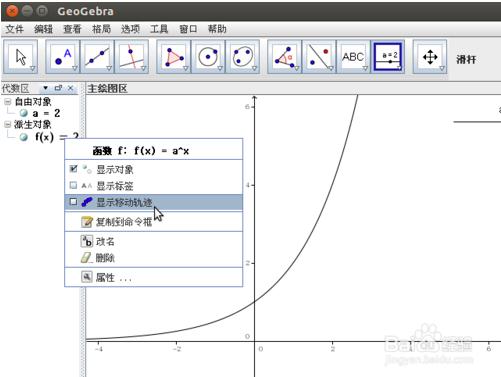This screenshot has width=501, height=377.
Task: Select the Move arrow tool
Action: coord(20,57)
